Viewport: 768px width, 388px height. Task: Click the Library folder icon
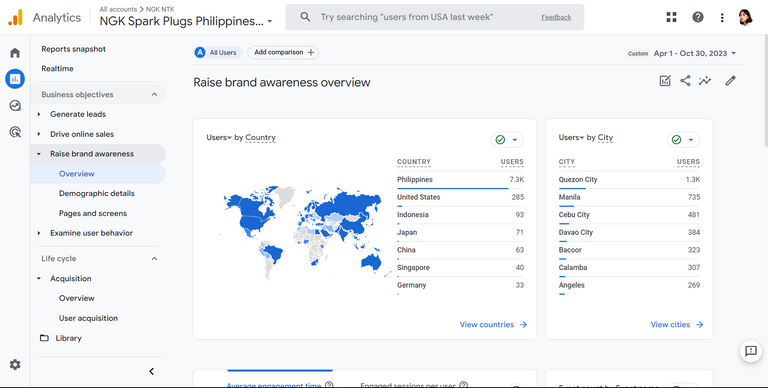(x=44, y=338)
